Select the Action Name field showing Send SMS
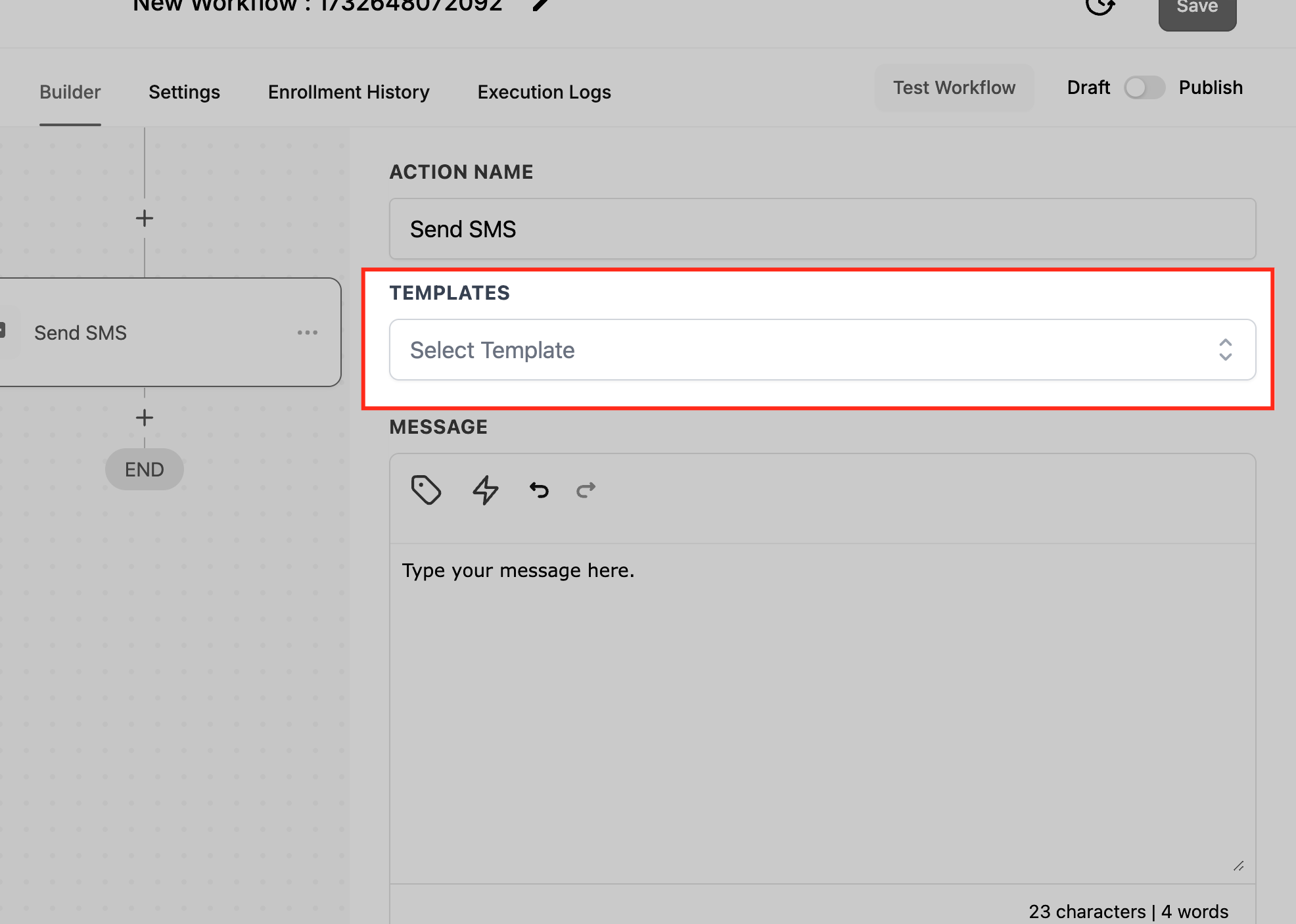The width and height of the screenshot is (1296, 924). pos(822,229)
